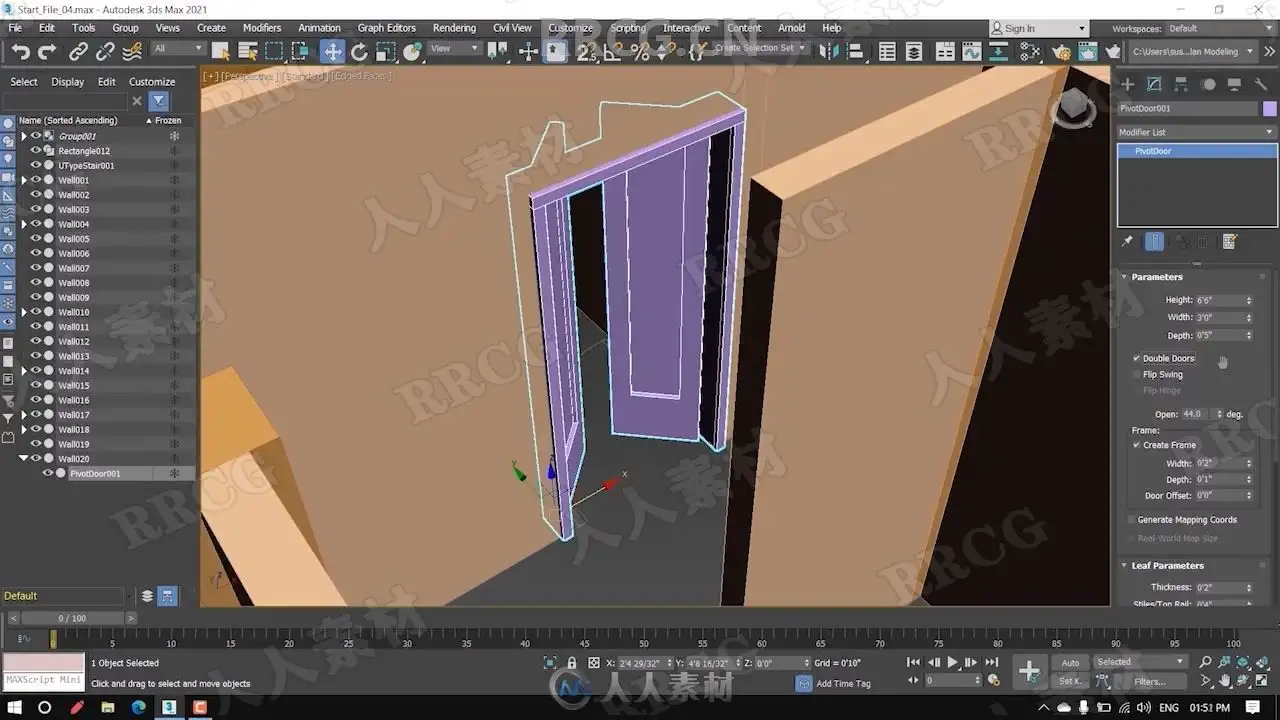Open the Utilities wrench tab

tap(1261, 85)
